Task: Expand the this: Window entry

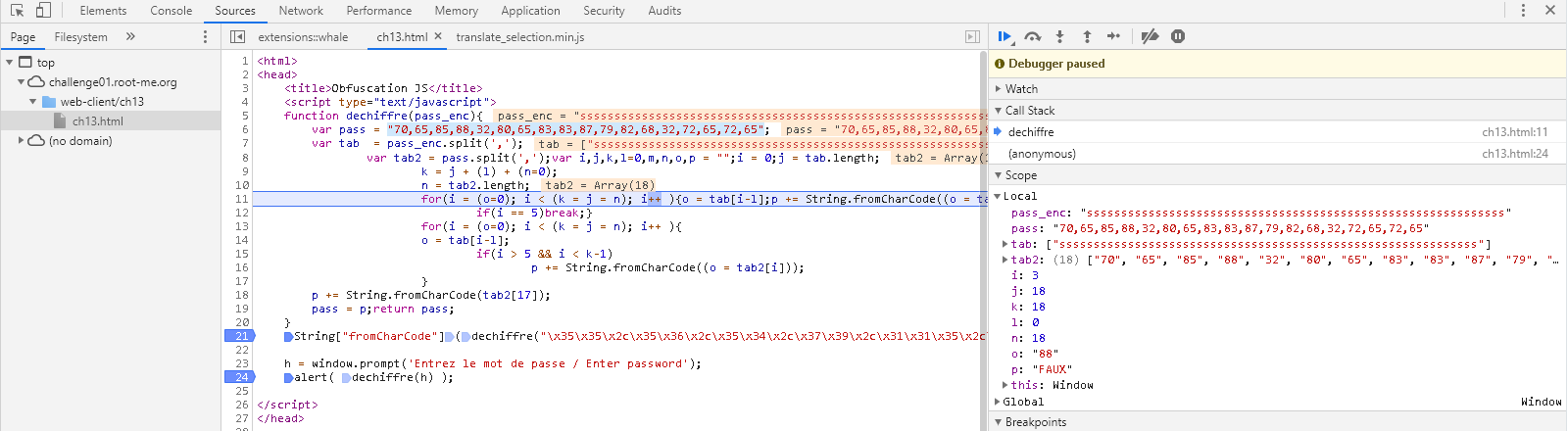Action: (x=1004, y=385)
